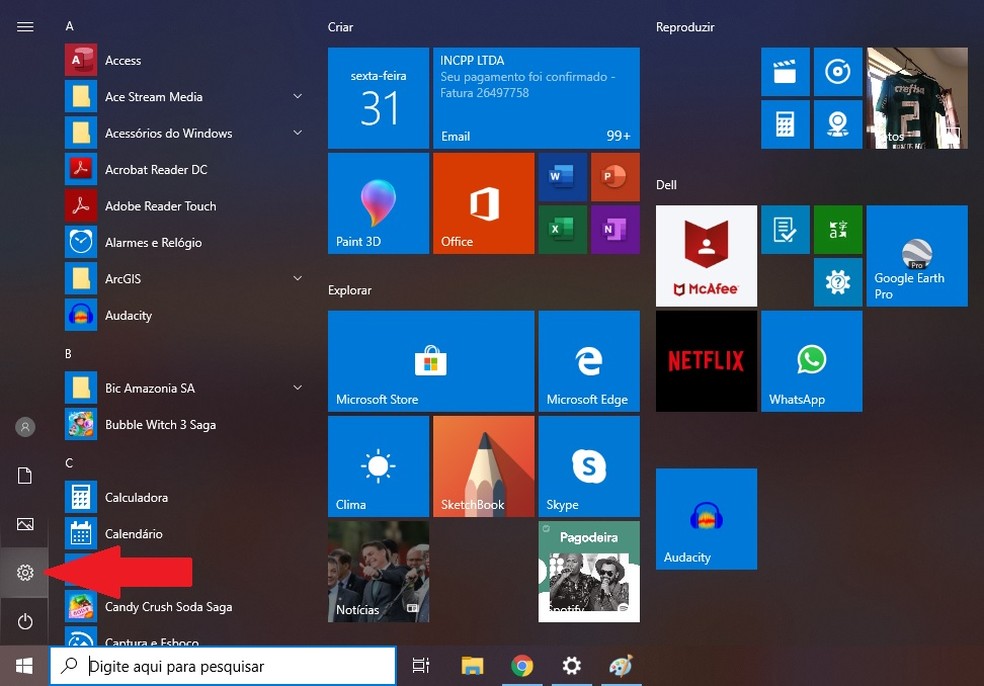Click the Google Chrome taskbar icon
The image size is (984, 686).
tap(521, 665)
